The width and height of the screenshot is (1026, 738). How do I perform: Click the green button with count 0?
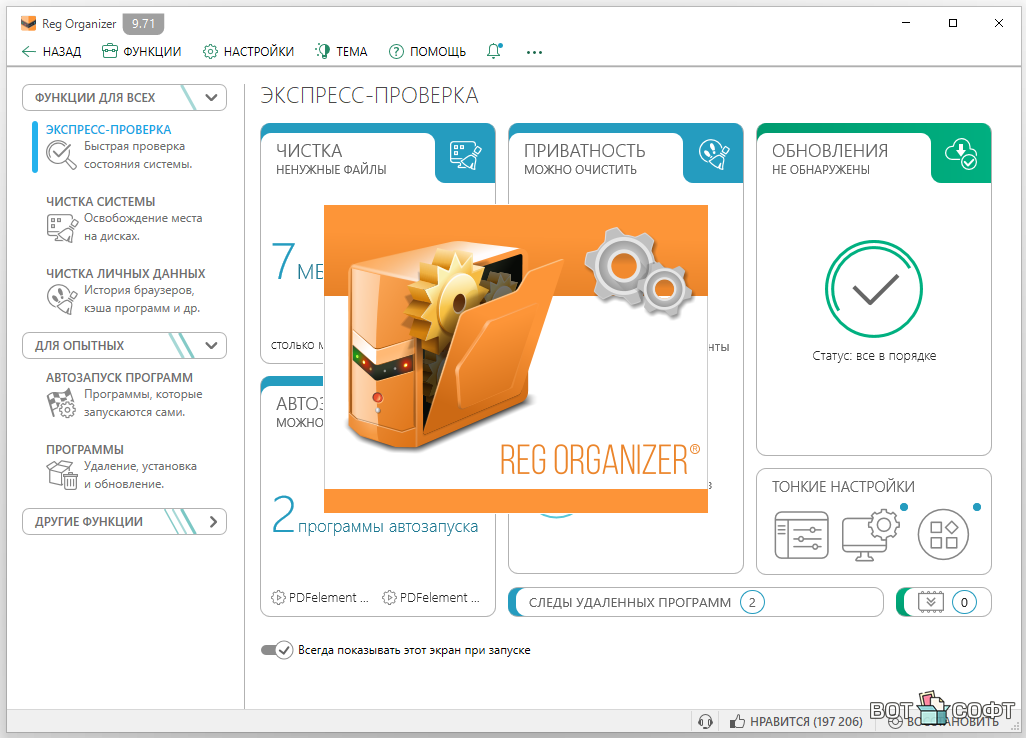click(944, 603)
